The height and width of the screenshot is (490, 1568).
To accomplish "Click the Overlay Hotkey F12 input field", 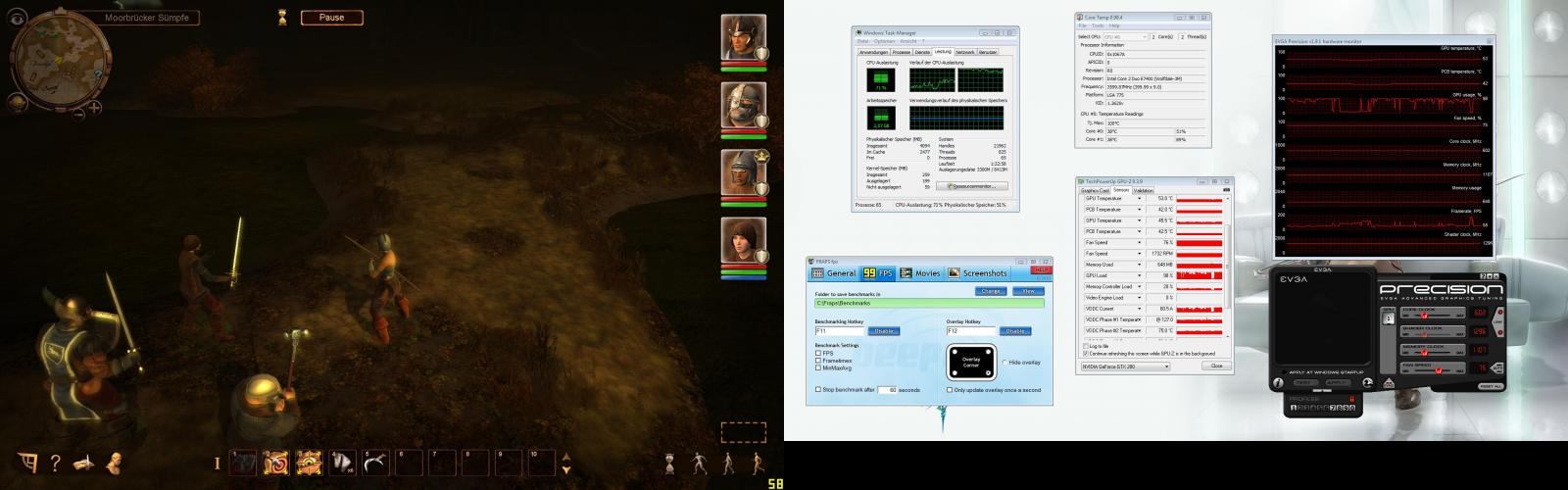I will point(970,331).
